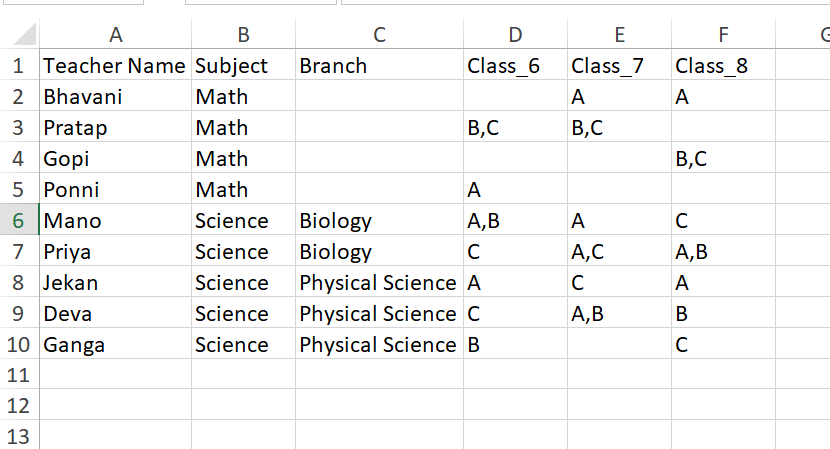Select the cell containing Ponni
The height and width of the screenshot is (449, 830).
[x=115, y=190]
